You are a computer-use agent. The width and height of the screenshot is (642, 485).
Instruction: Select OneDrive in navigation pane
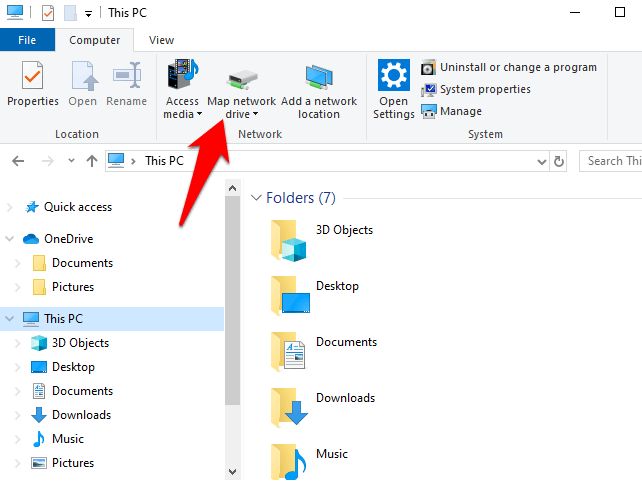click(68, 239)
